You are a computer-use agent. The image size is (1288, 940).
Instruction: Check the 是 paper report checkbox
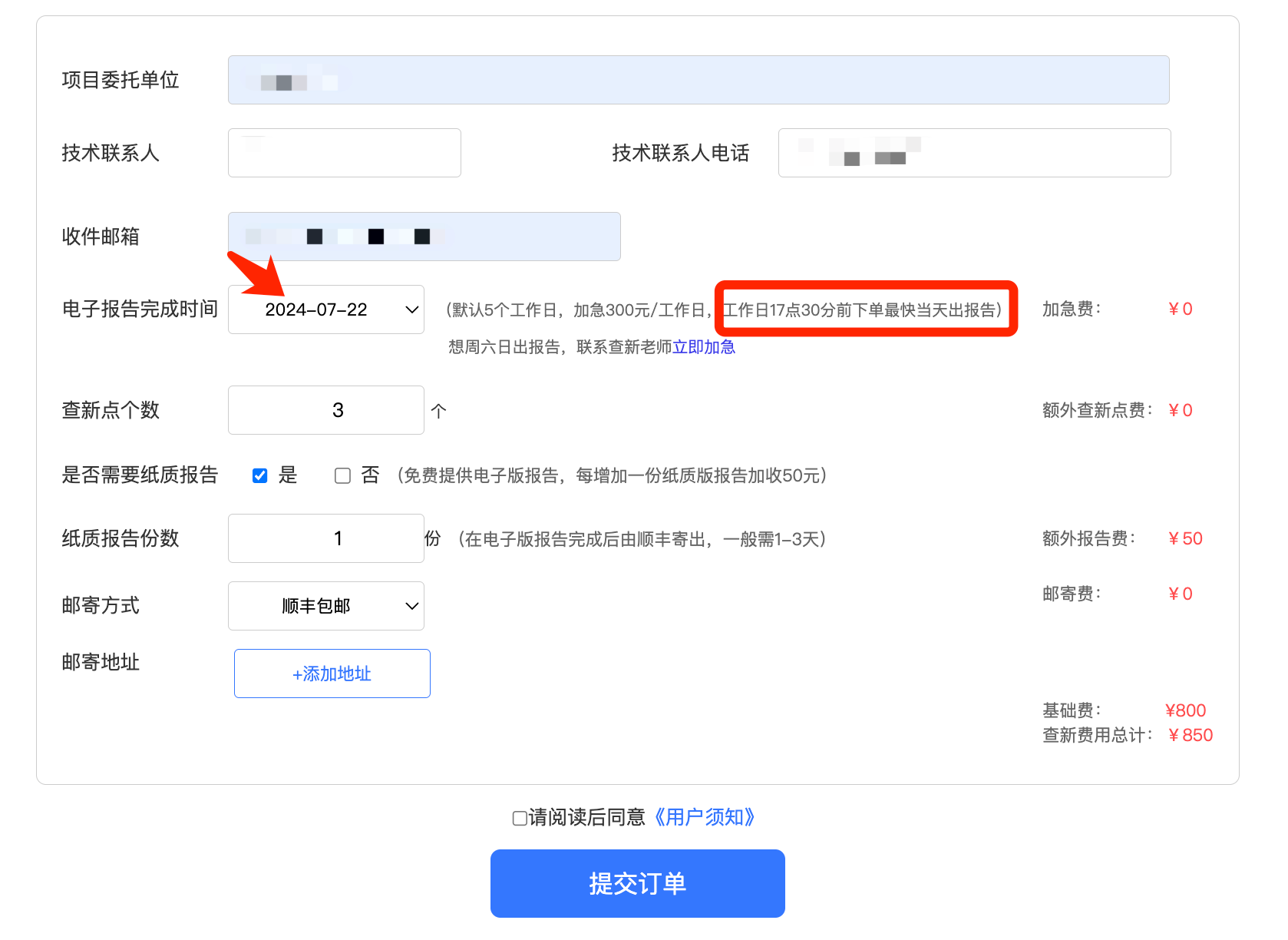[260, 476]
